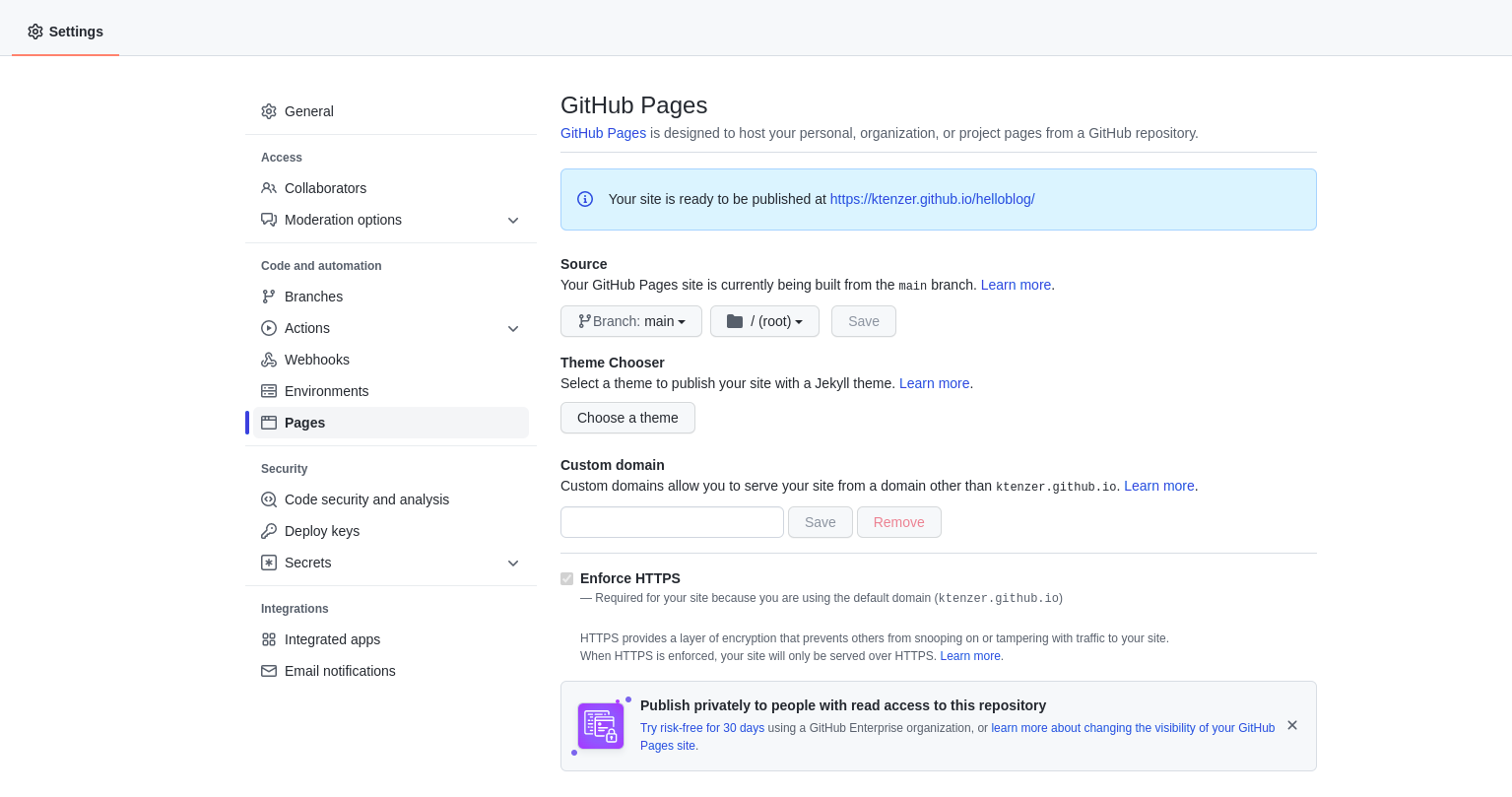Expand Moderation options chevron
This screenshot has width=1512, height=797.
tap(513, 220)
